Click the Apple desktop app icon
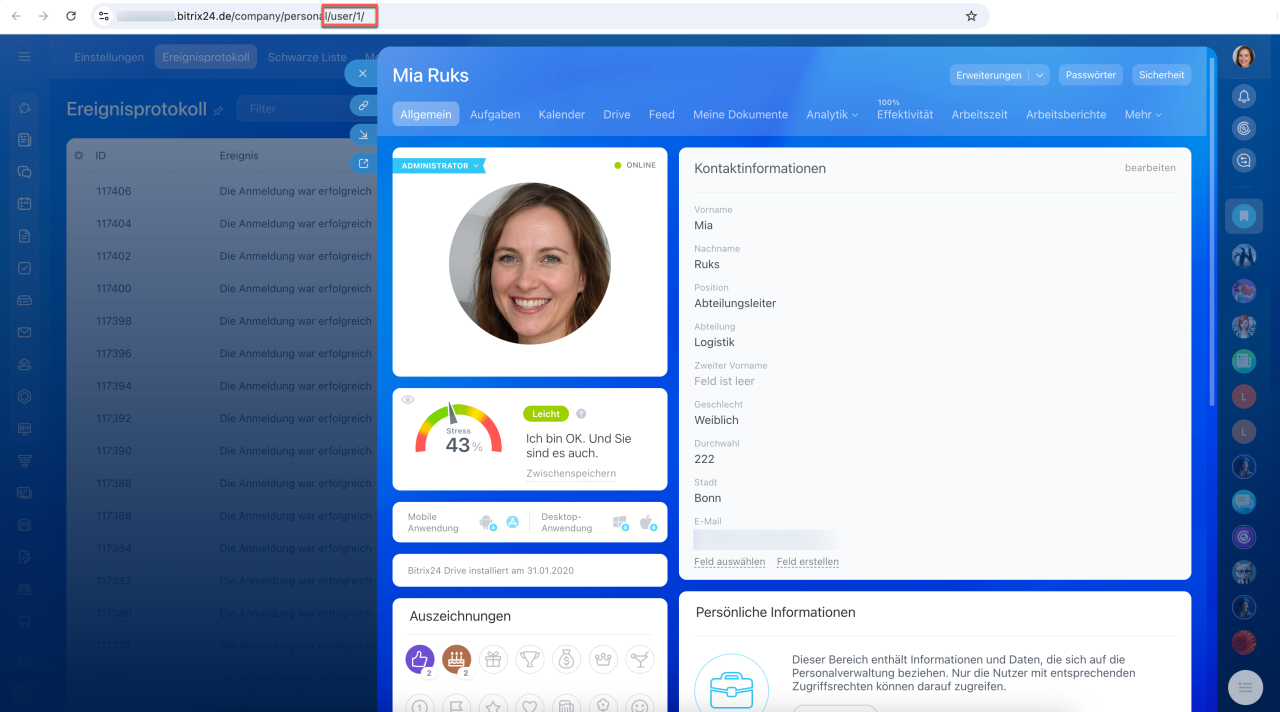1280x712 pixels. [x=647, y=522]
